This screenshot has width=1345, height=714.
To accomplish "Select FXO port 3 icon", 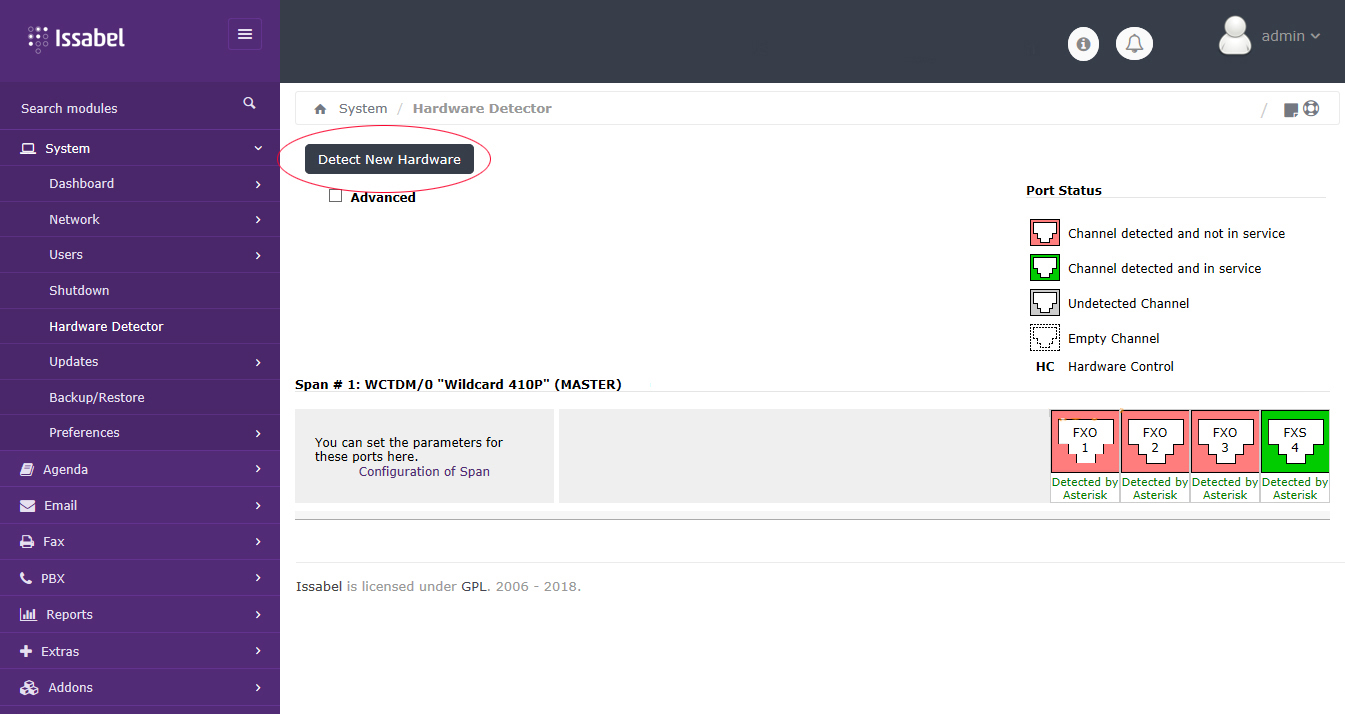I will [1225, 441].
